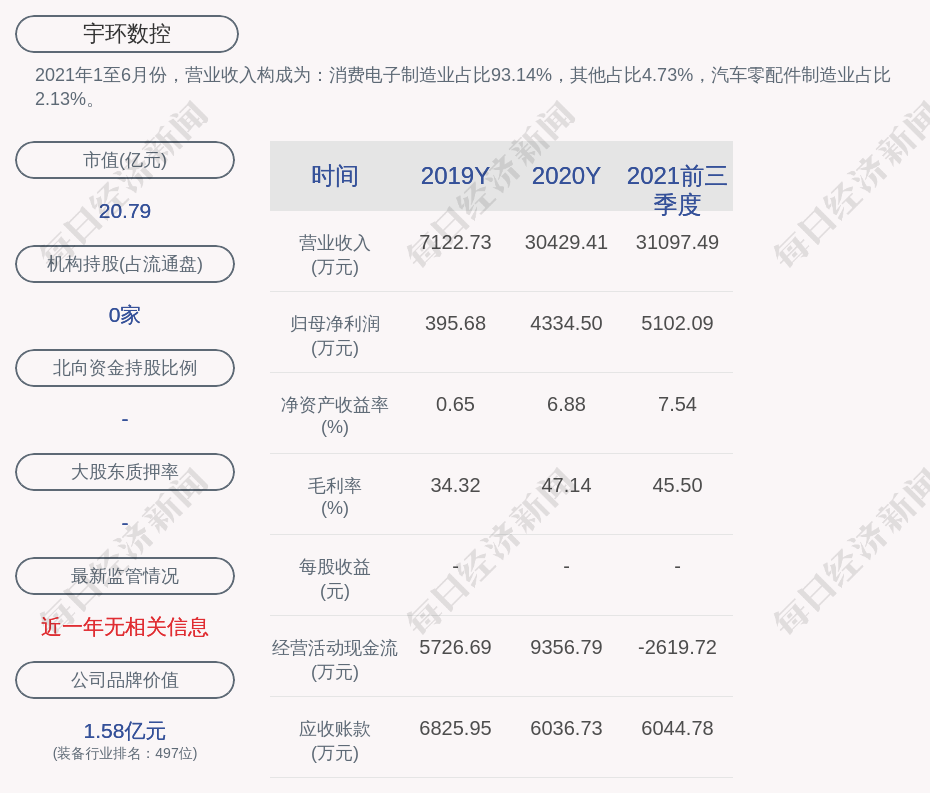
Task: Select gross margin value 45.50
Action: pos(677,485)
